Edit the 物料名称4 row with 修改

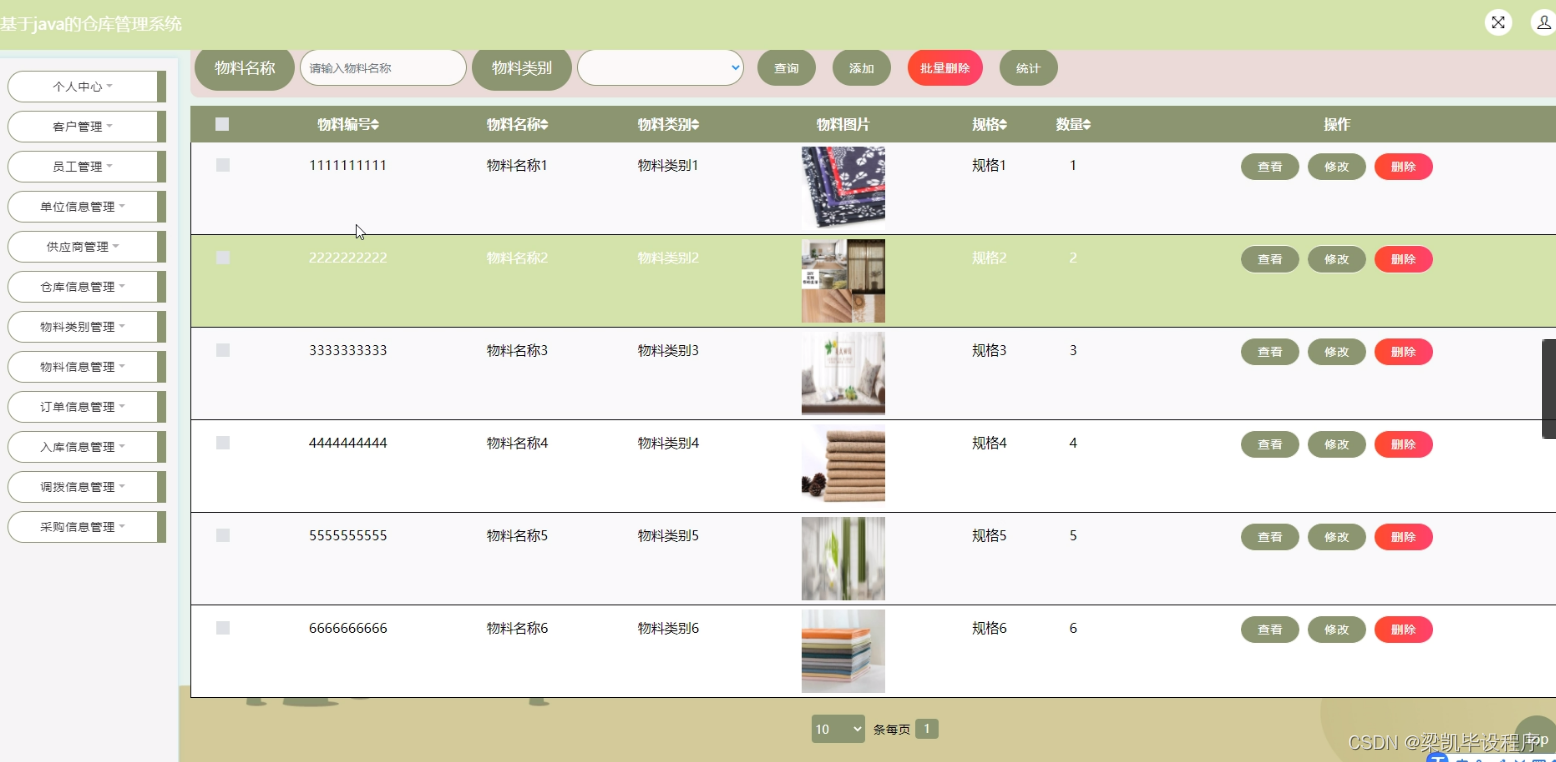click(x=1337, y=444)
